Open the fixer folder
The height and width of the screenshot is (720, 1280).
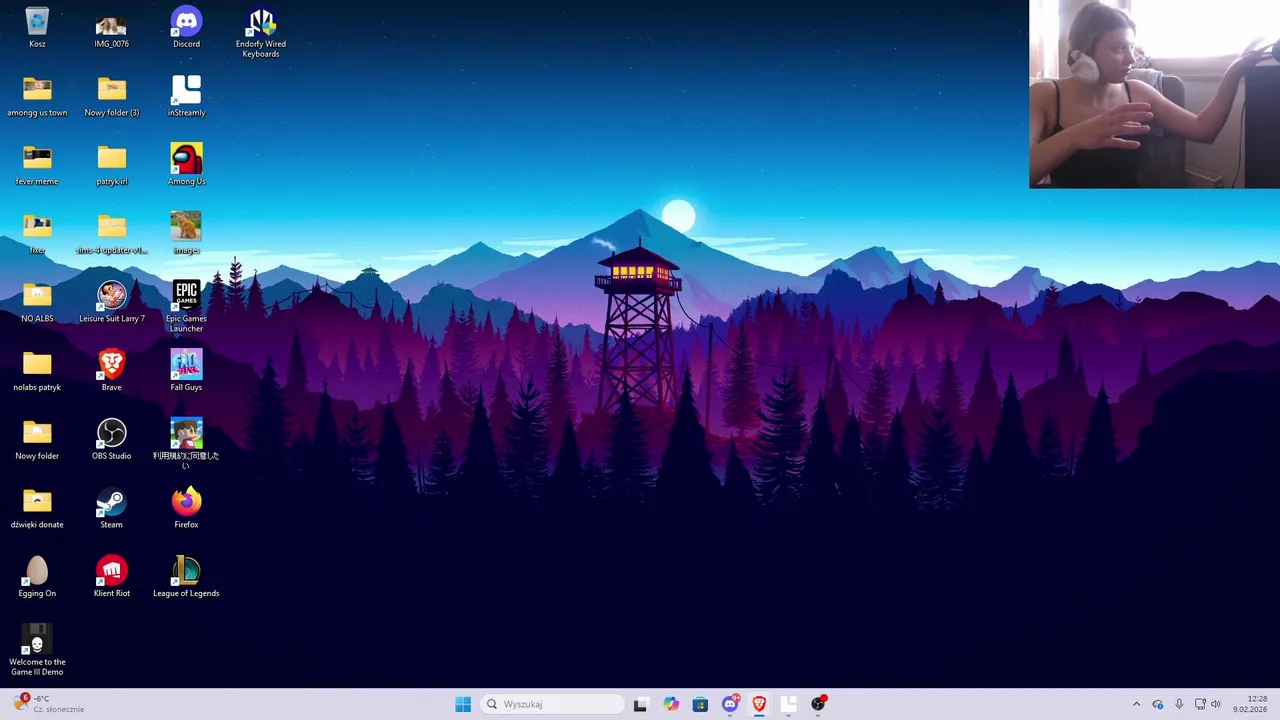pos(37,235)
